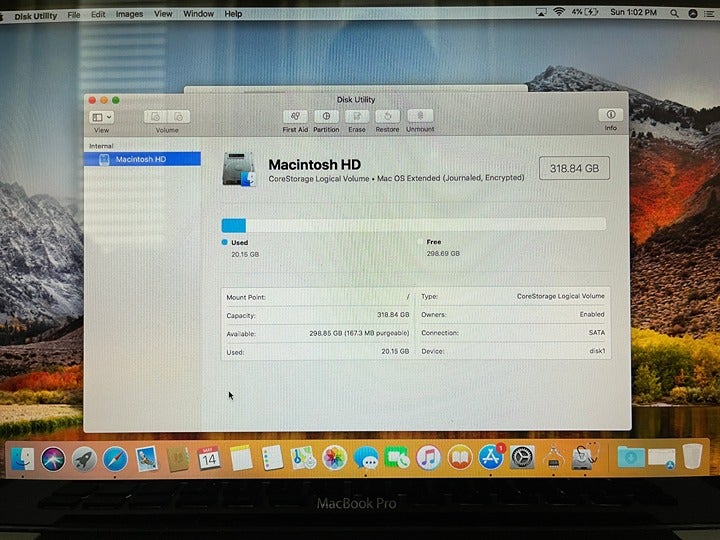Open Notes from the dock
This screenshot has height=540, width=720.
(241, 458)
